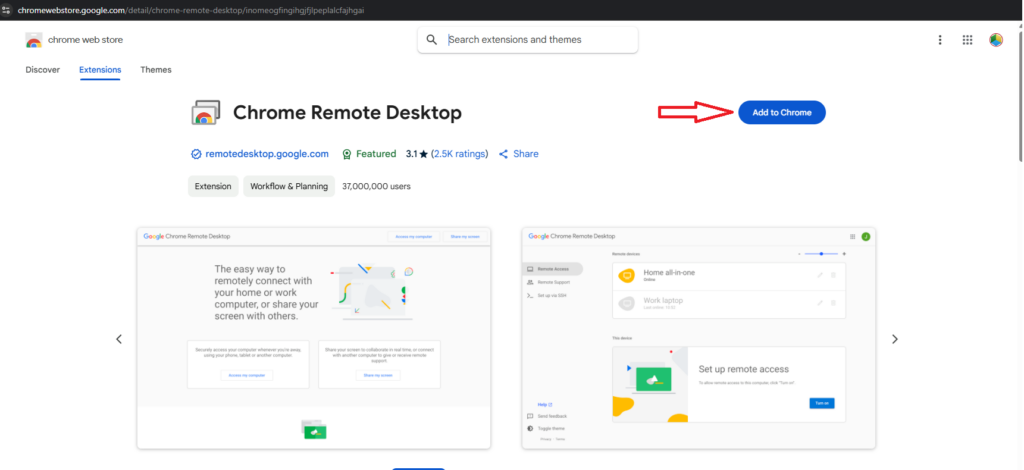Click the 3.1 star rating

coord(417,154)
